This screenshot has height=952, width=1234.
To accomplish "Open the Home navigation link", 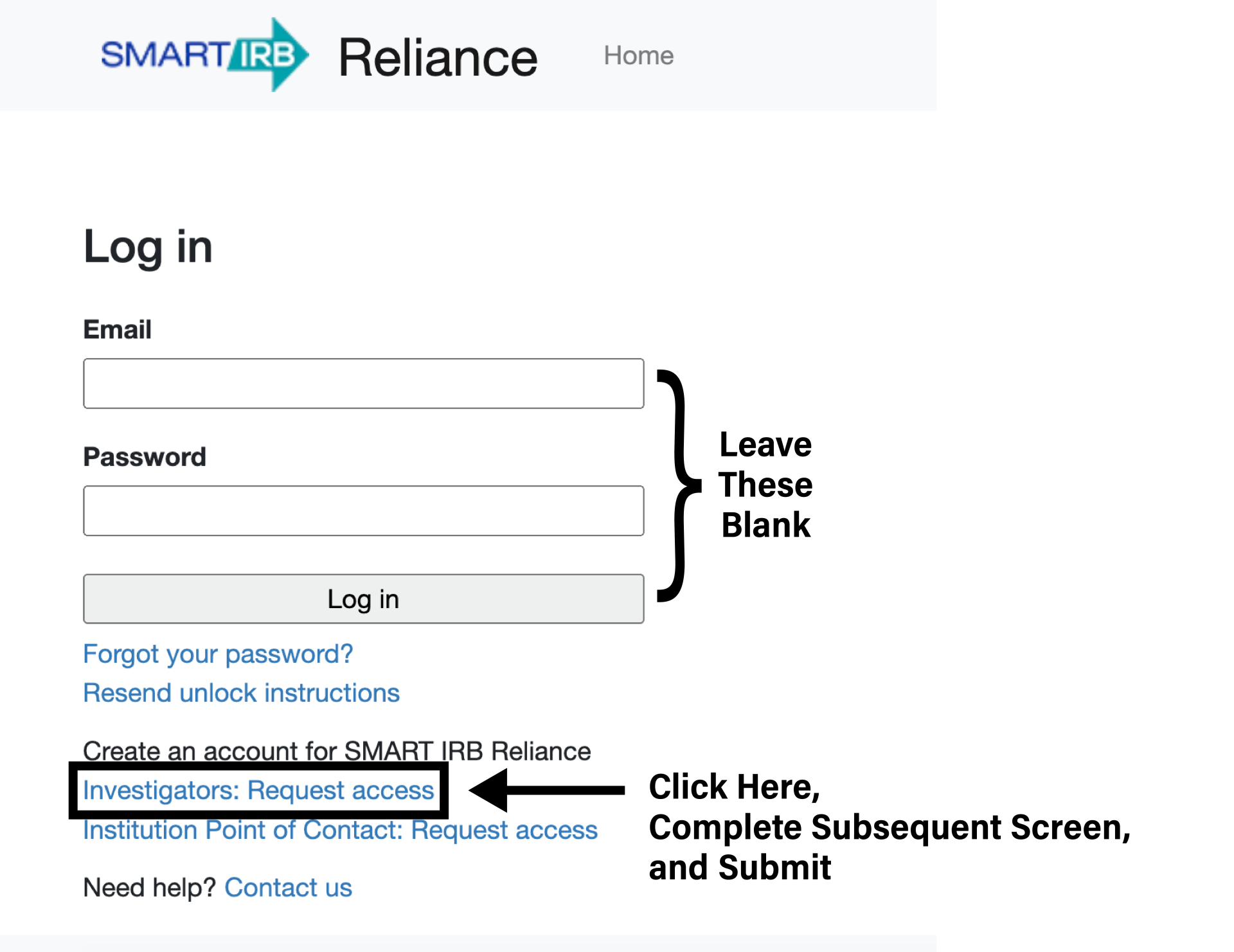I will pyautogui.click(x=638, y=56).
